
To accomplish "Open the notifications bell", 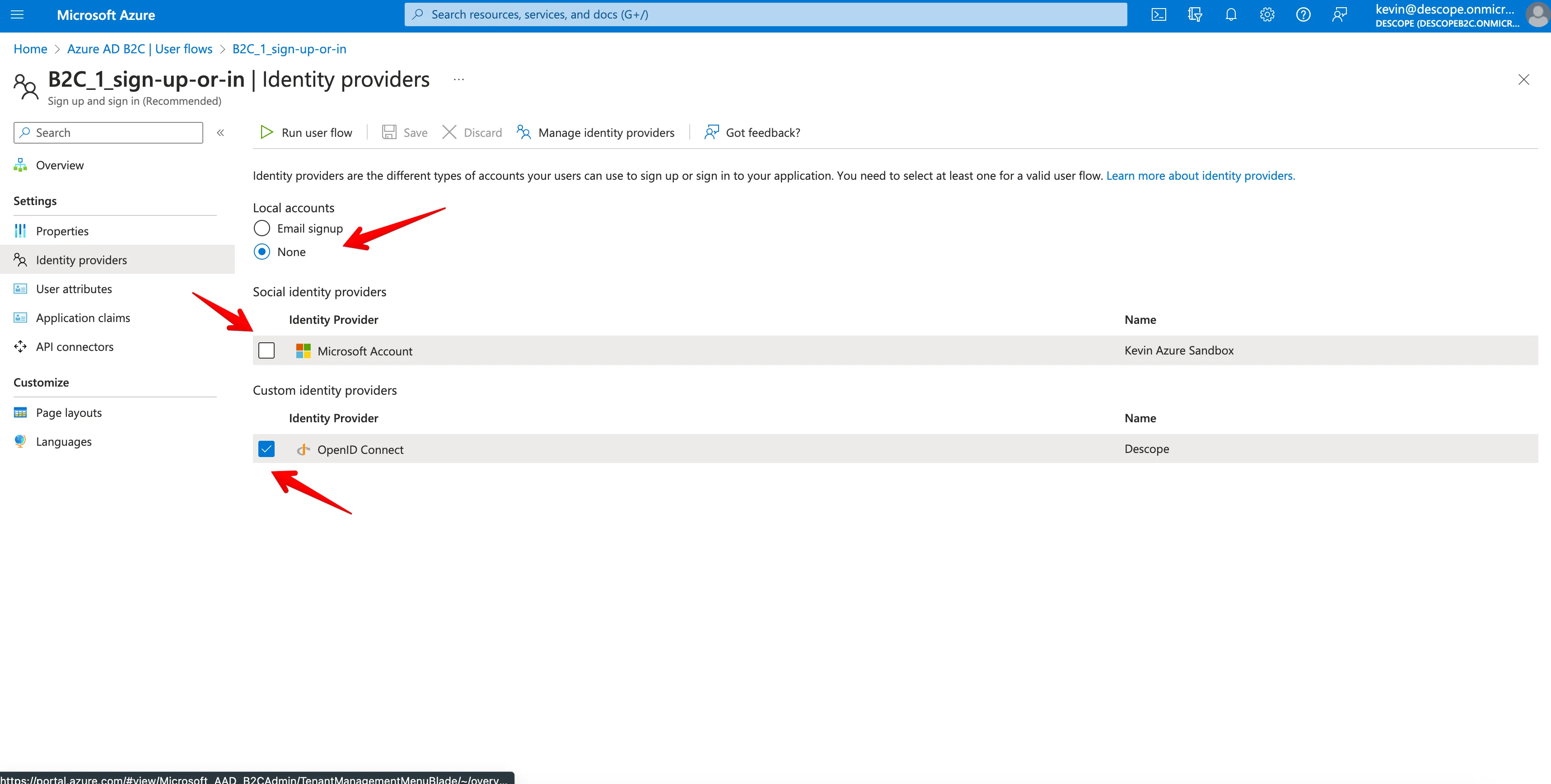I will pos(1231,14).
